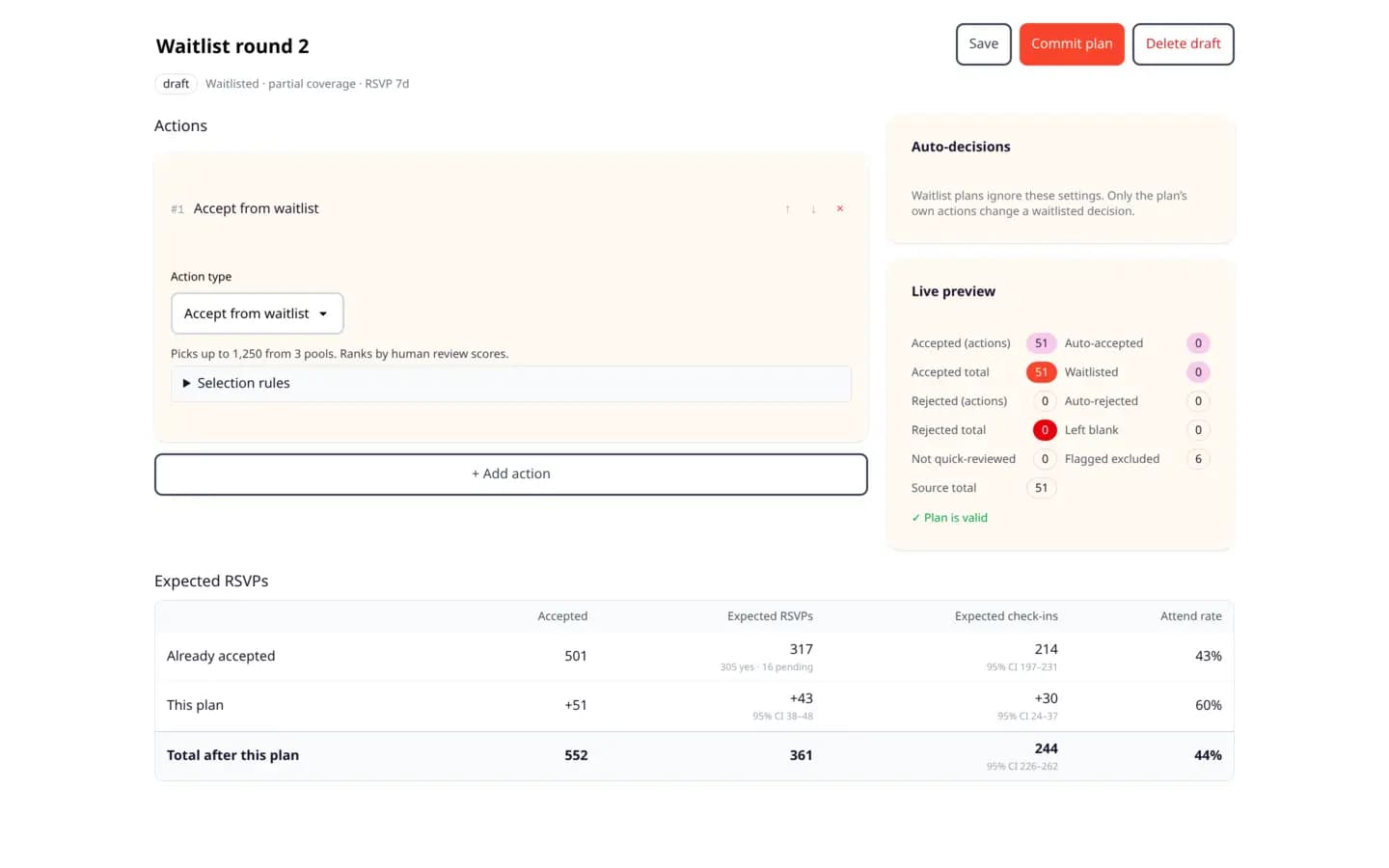Move action #1 down with arrow icon
1389x868 pixels.
(x=813, y=209)
